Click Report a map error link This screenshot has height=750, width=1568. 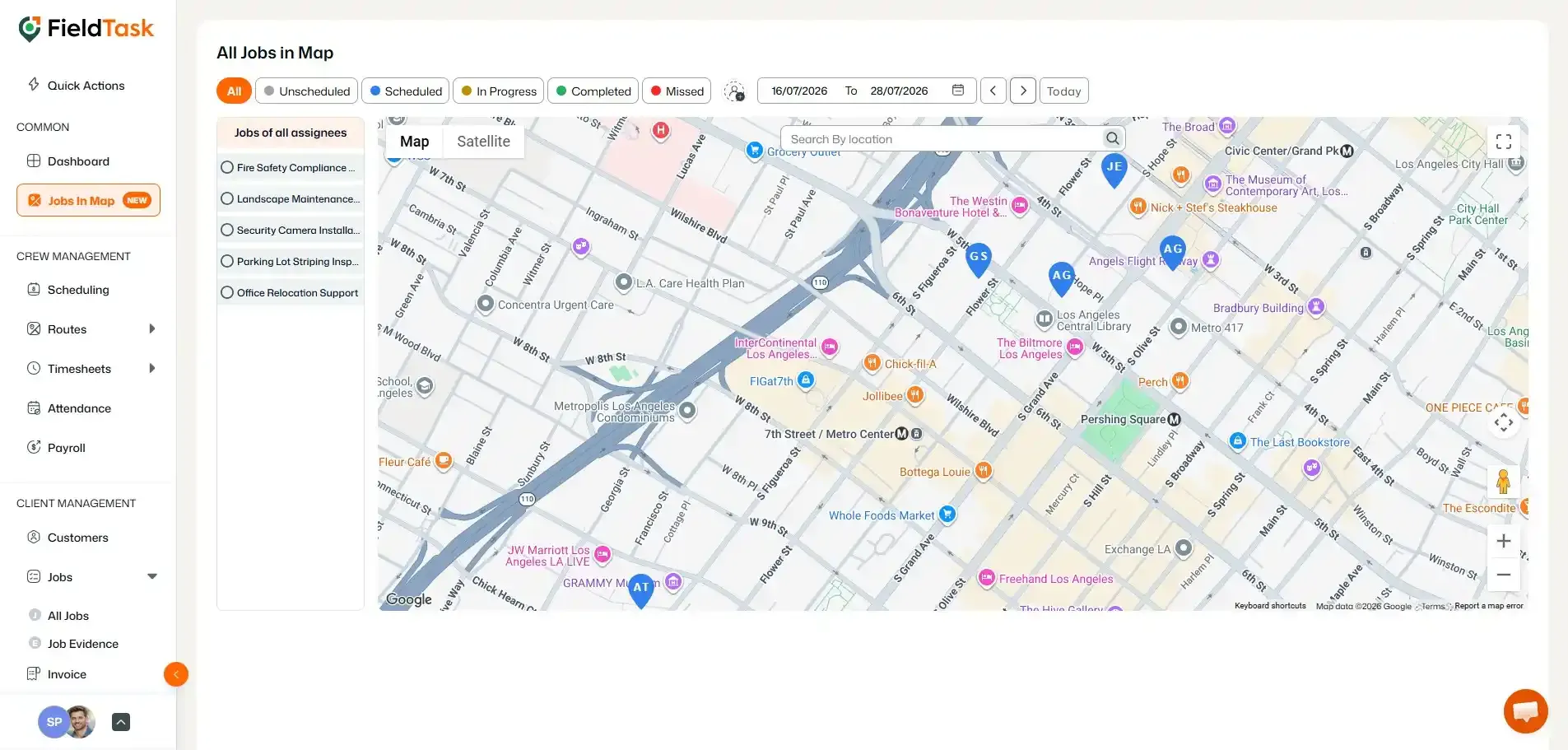coord(1489,606)
